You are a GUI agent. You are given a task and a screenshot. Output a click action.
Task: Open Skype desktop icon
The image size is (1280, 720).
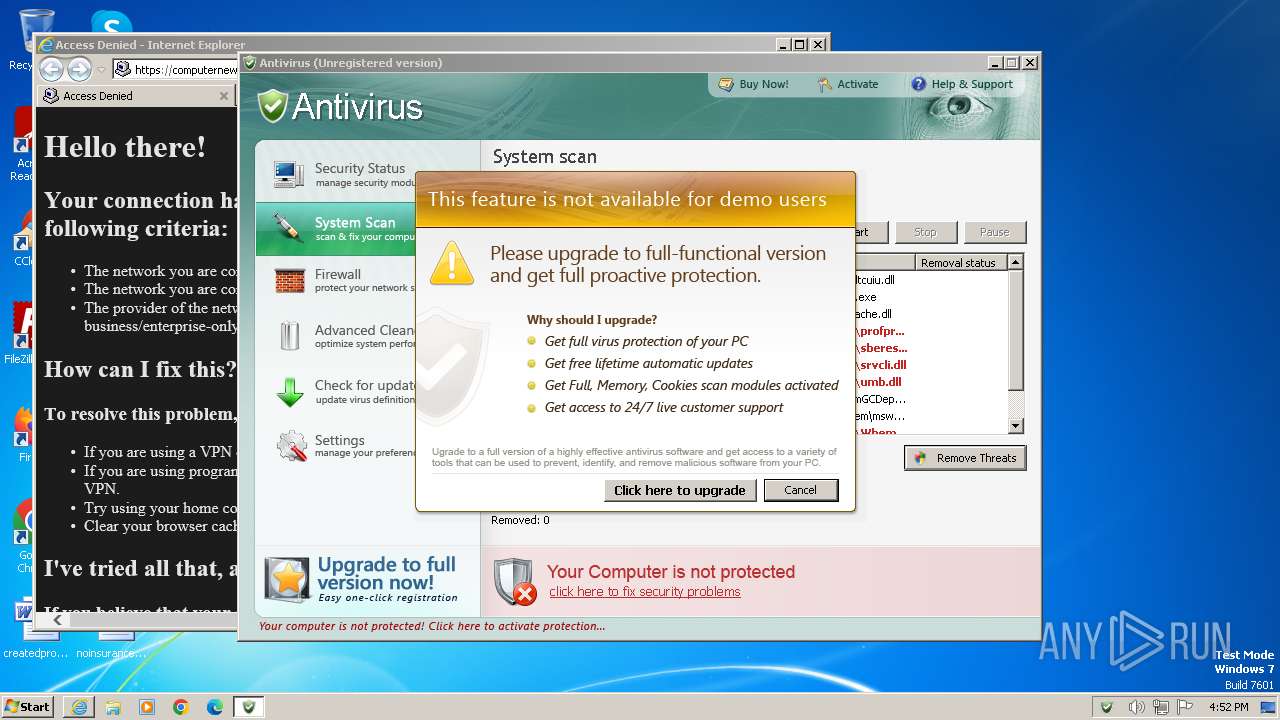(111, 24)
